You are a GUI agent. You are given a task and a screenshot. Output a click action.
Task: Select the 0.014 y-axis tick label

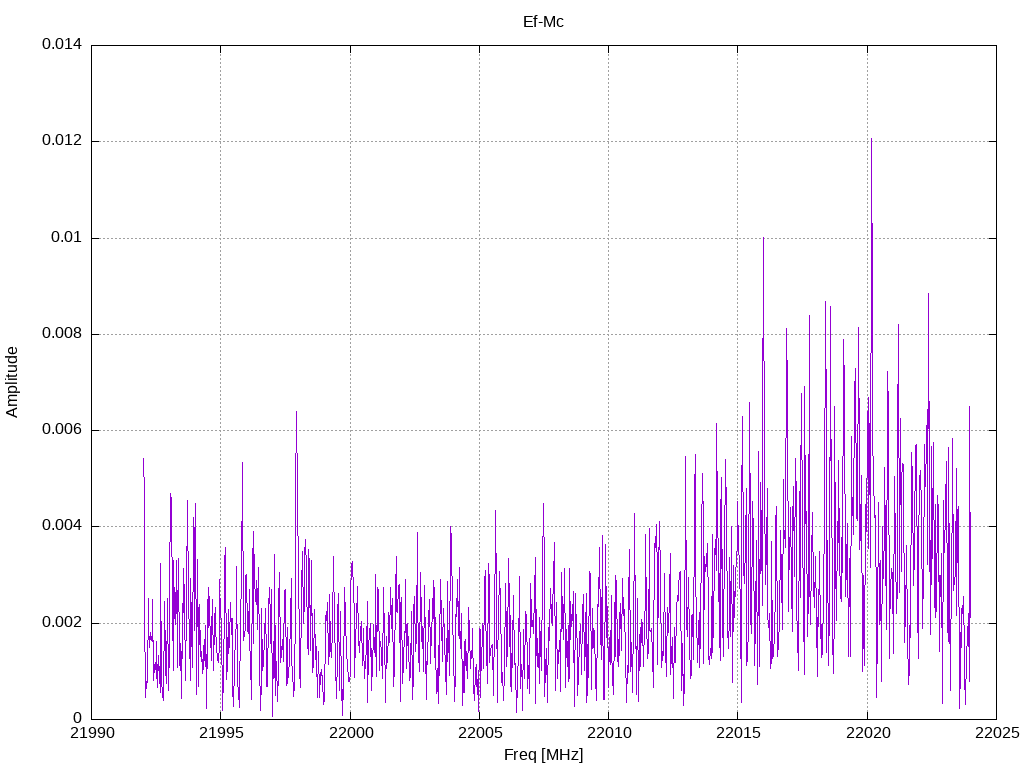(61, 45)
